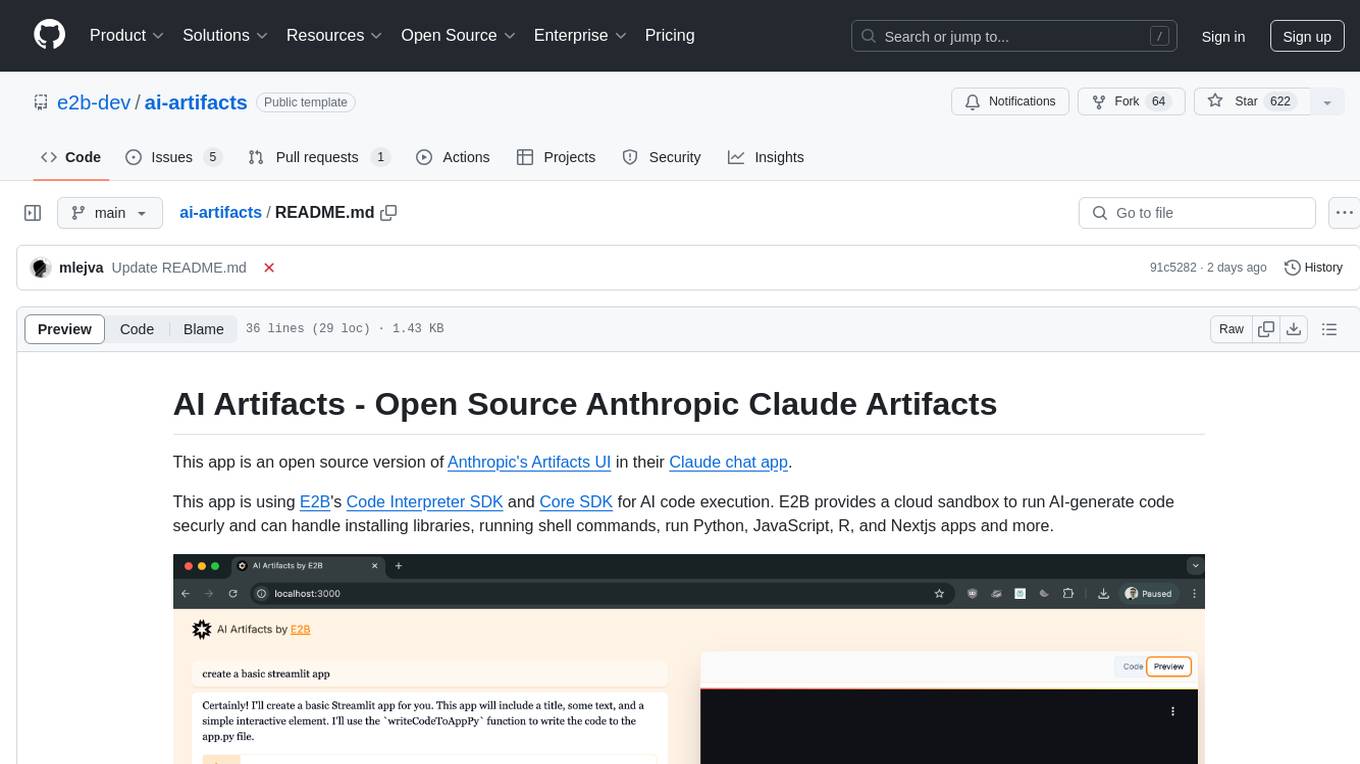Open commit 91c5282
Screen dimensions: 1360x764
1173,268
